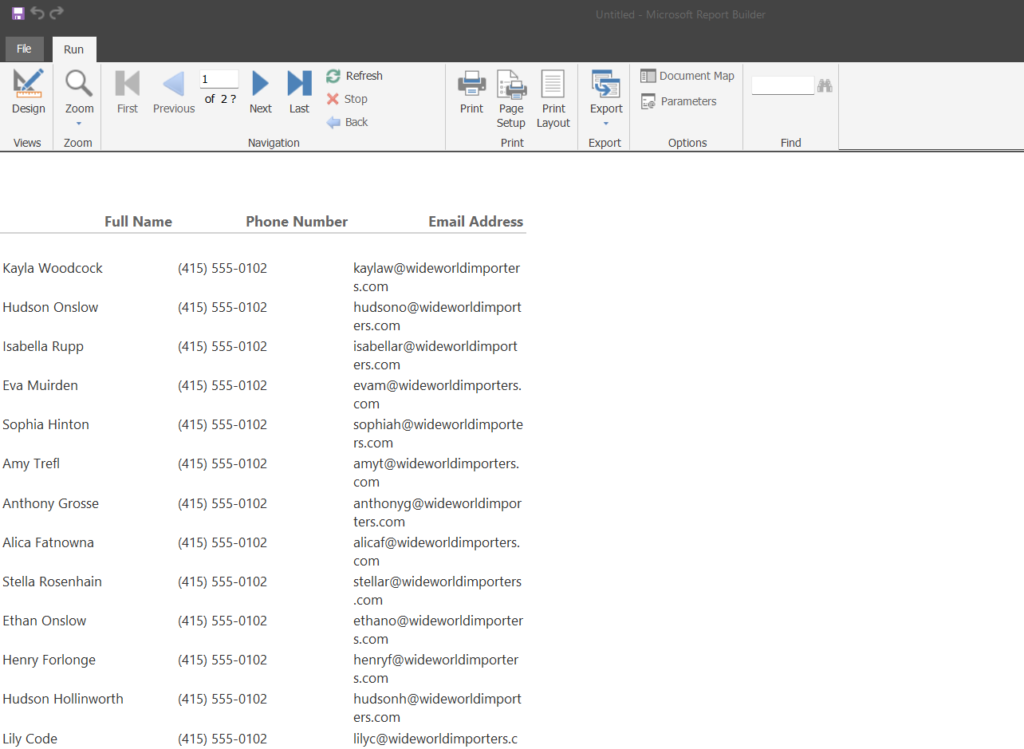Click Kayla Woodcock's phone number

tap(222, 268)
